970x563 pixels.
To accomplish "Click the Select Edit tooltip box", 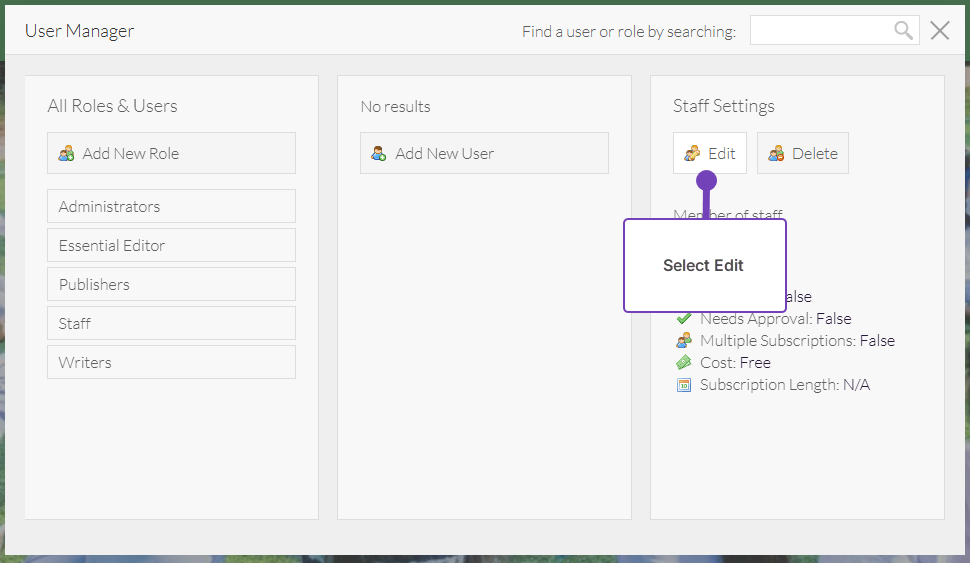I will 704,266.
